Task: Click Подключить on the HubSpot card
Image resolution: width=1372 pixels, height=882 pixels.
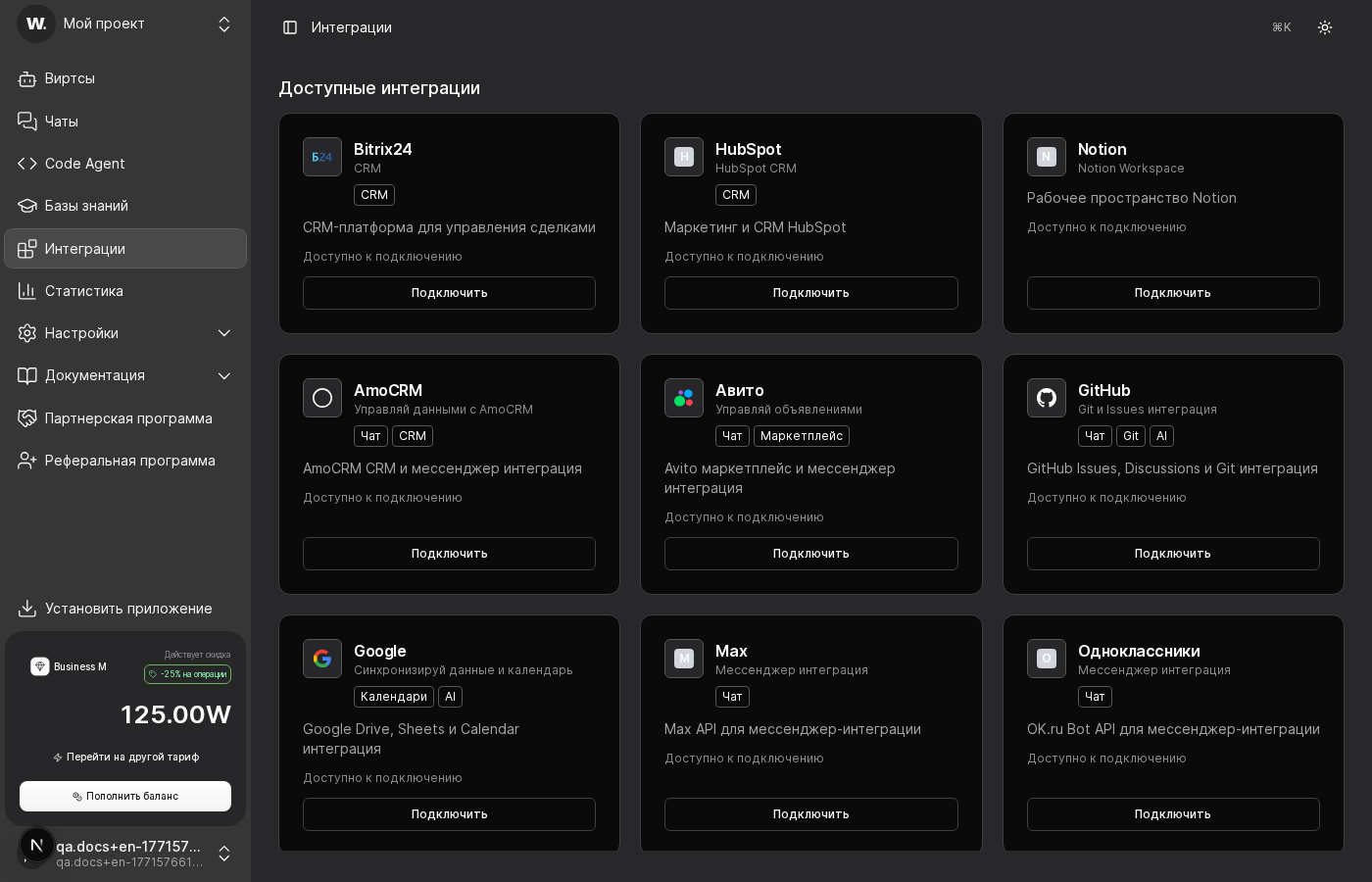Action: [x=810, y=293]
